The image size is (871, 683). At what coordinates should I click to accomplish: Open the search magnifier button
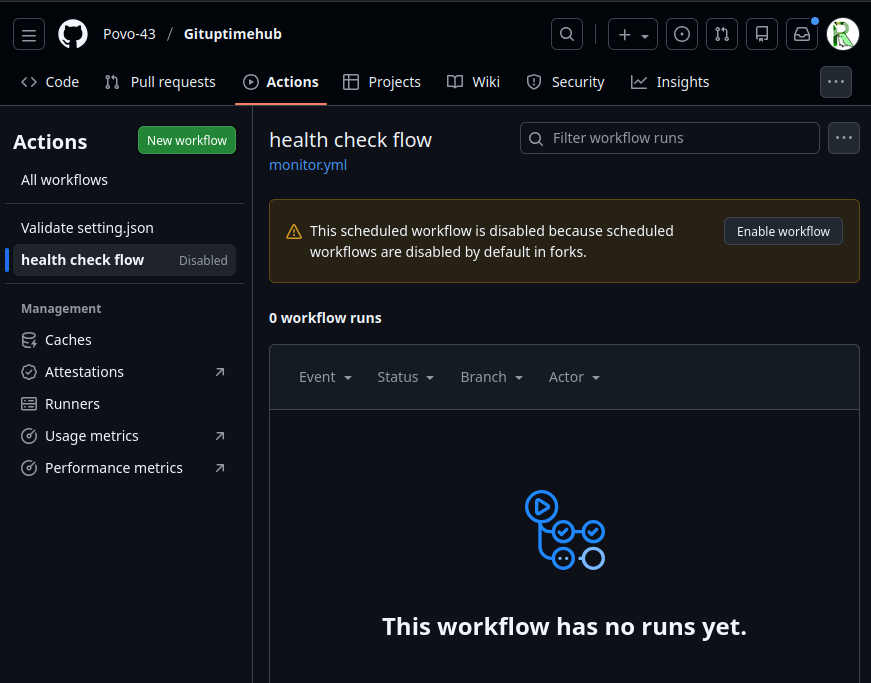click(567, 34)
